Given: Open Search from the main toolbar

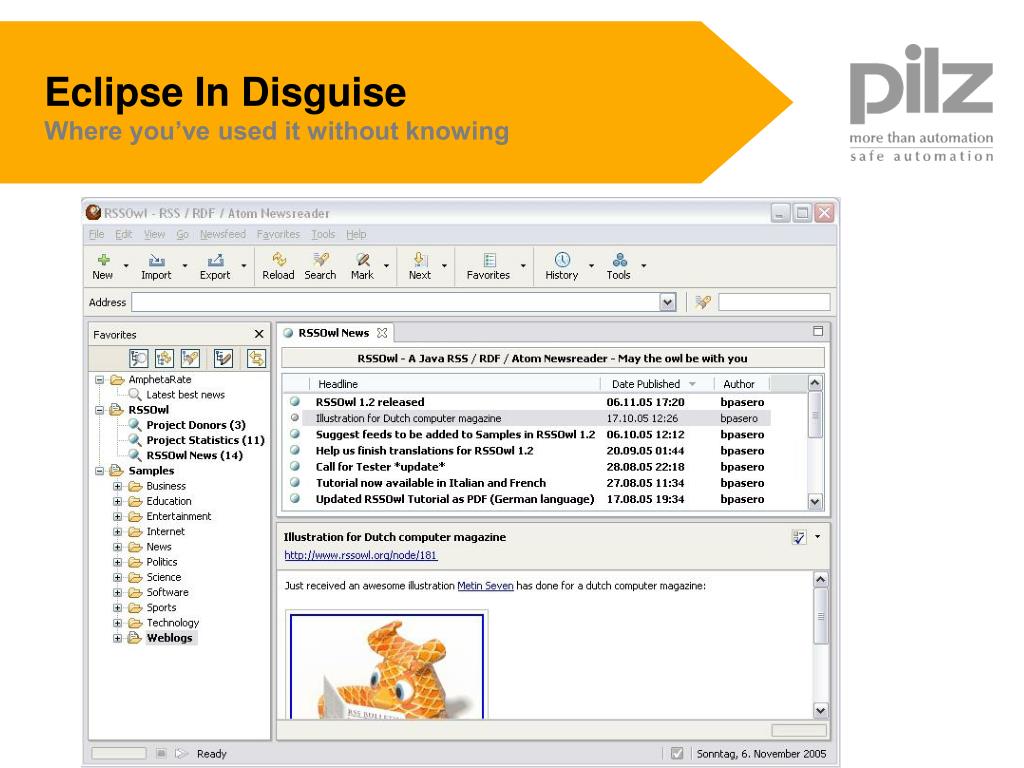Looking at the screenshot, I should (320, 266).
